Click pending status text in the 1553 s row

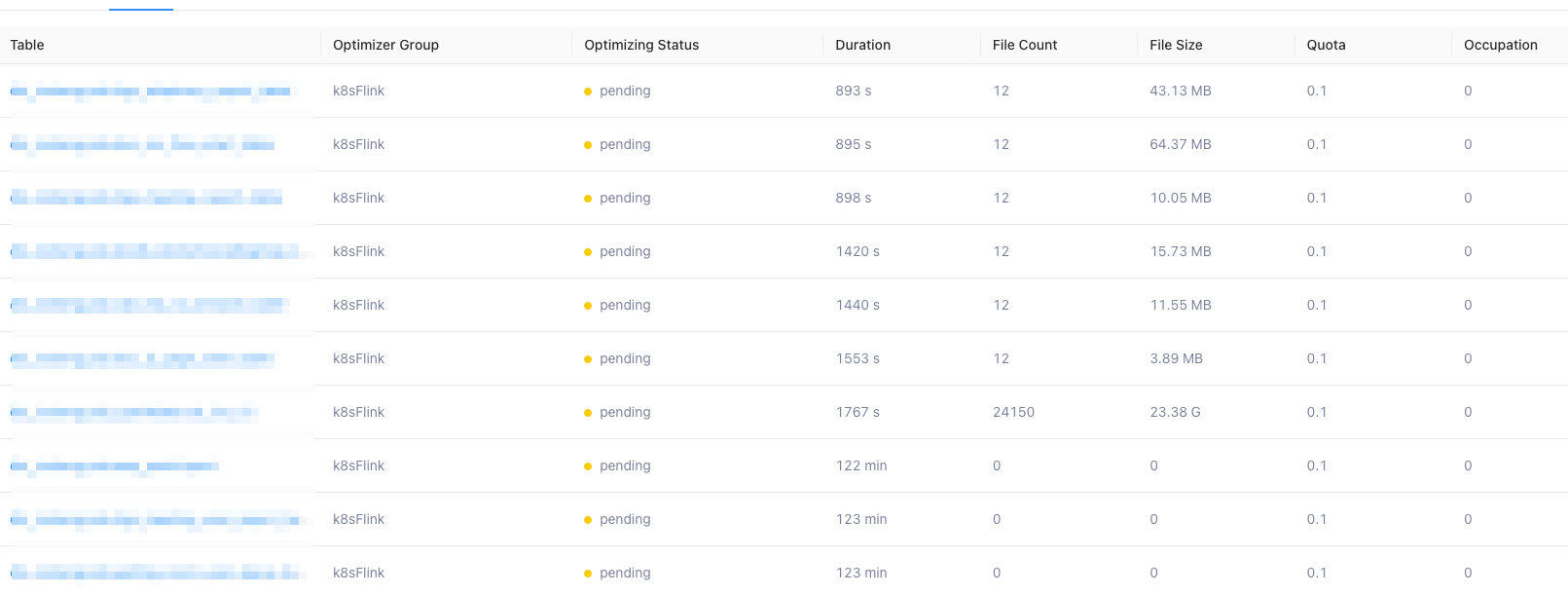point(625,358)
